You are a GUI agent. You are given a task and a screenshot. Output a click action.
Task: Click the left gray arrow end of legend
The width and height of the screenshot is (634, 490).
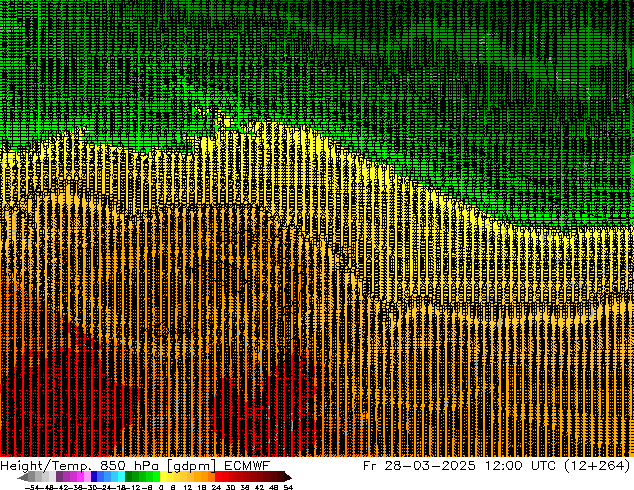(x=23, y=477)
